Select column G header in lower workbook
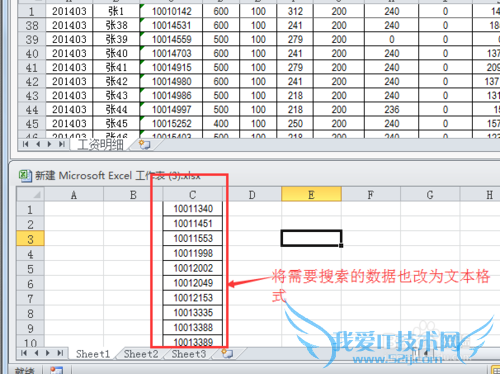500x374 pixels. [x=430, y=195]
